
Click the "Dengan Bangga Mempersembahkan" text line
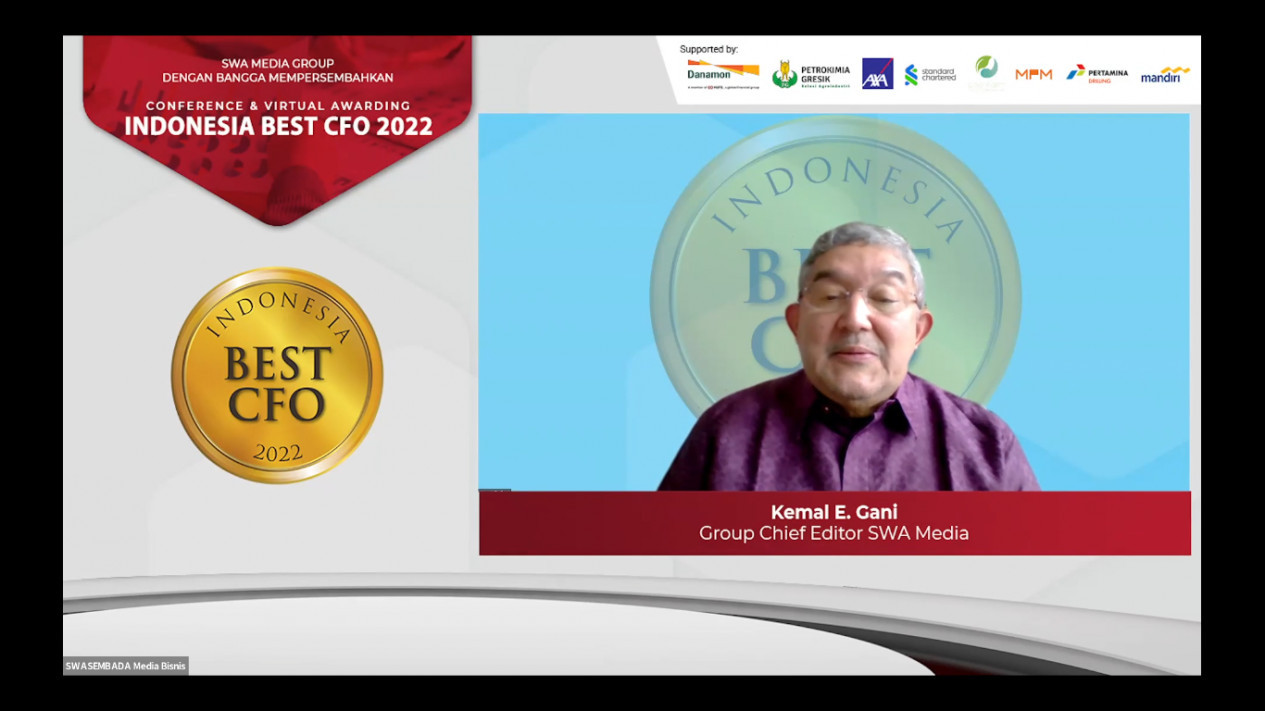[x=278, y=78]
